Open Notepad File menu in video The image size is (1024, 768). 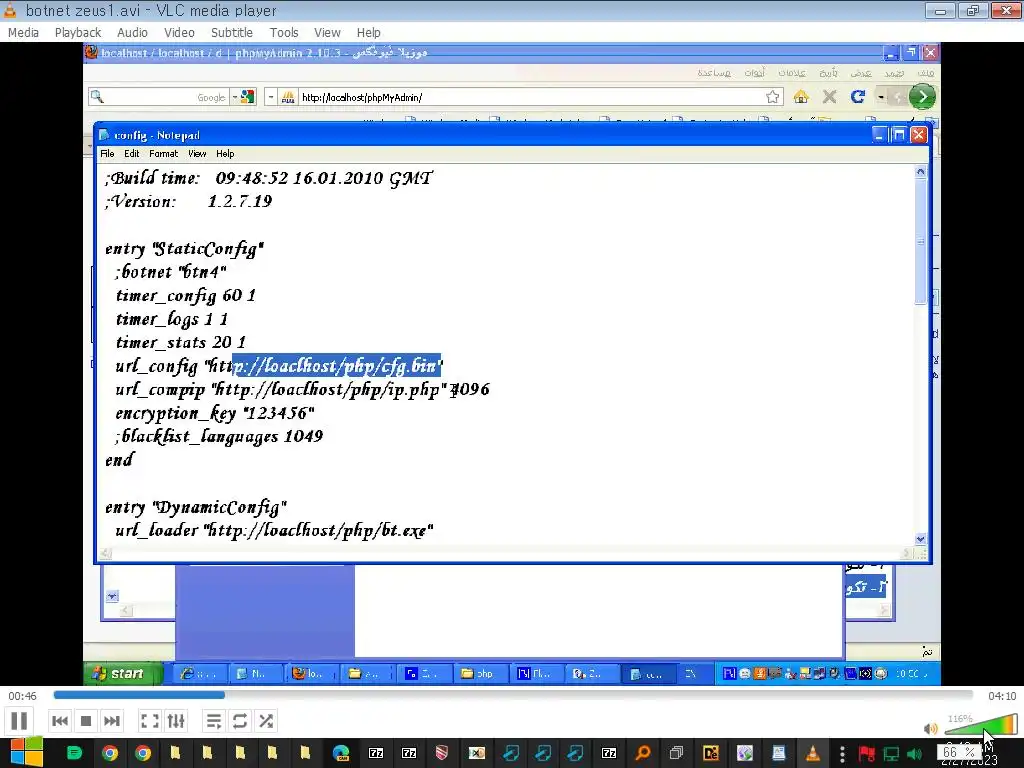point(107,154)
